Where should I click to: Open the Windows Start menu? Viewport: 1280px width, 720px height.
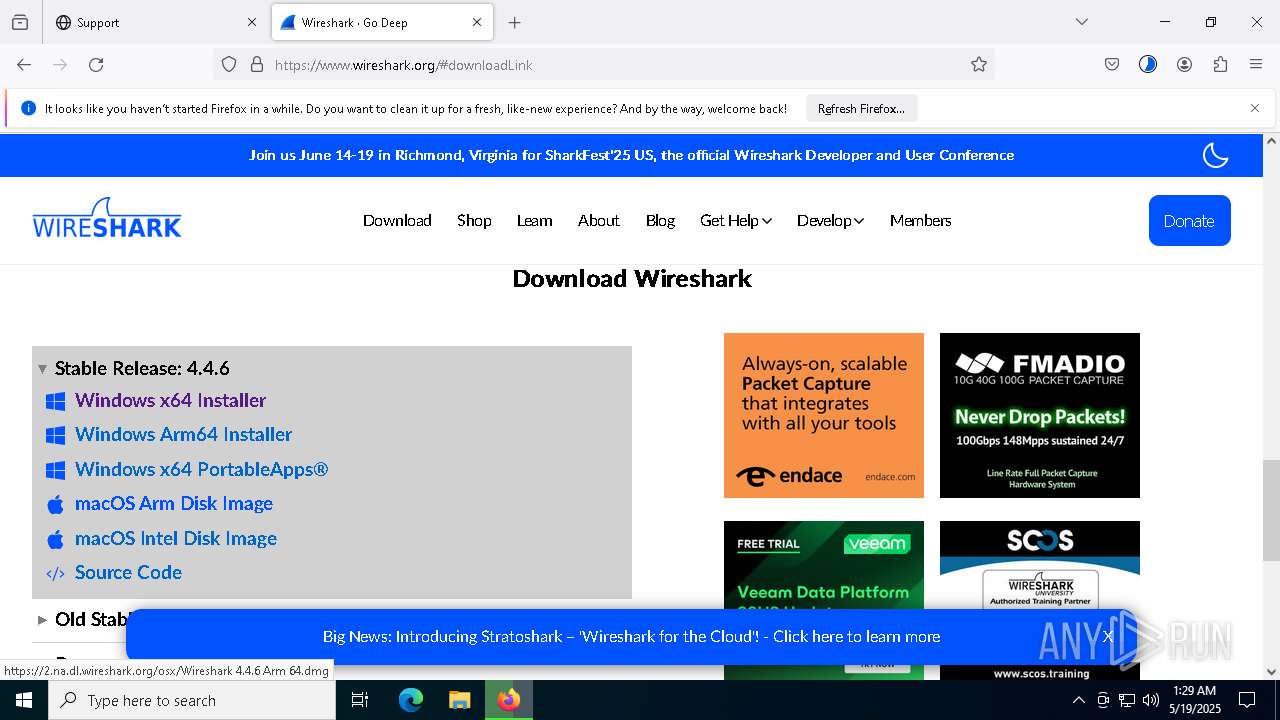tap(24, 700)
